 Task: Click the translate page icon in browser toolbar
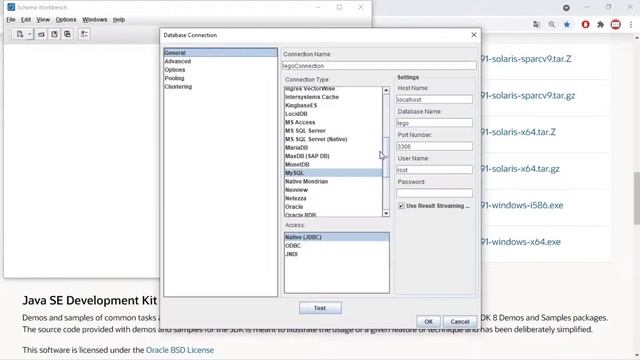pyautogui.click(x=536, y=24)
